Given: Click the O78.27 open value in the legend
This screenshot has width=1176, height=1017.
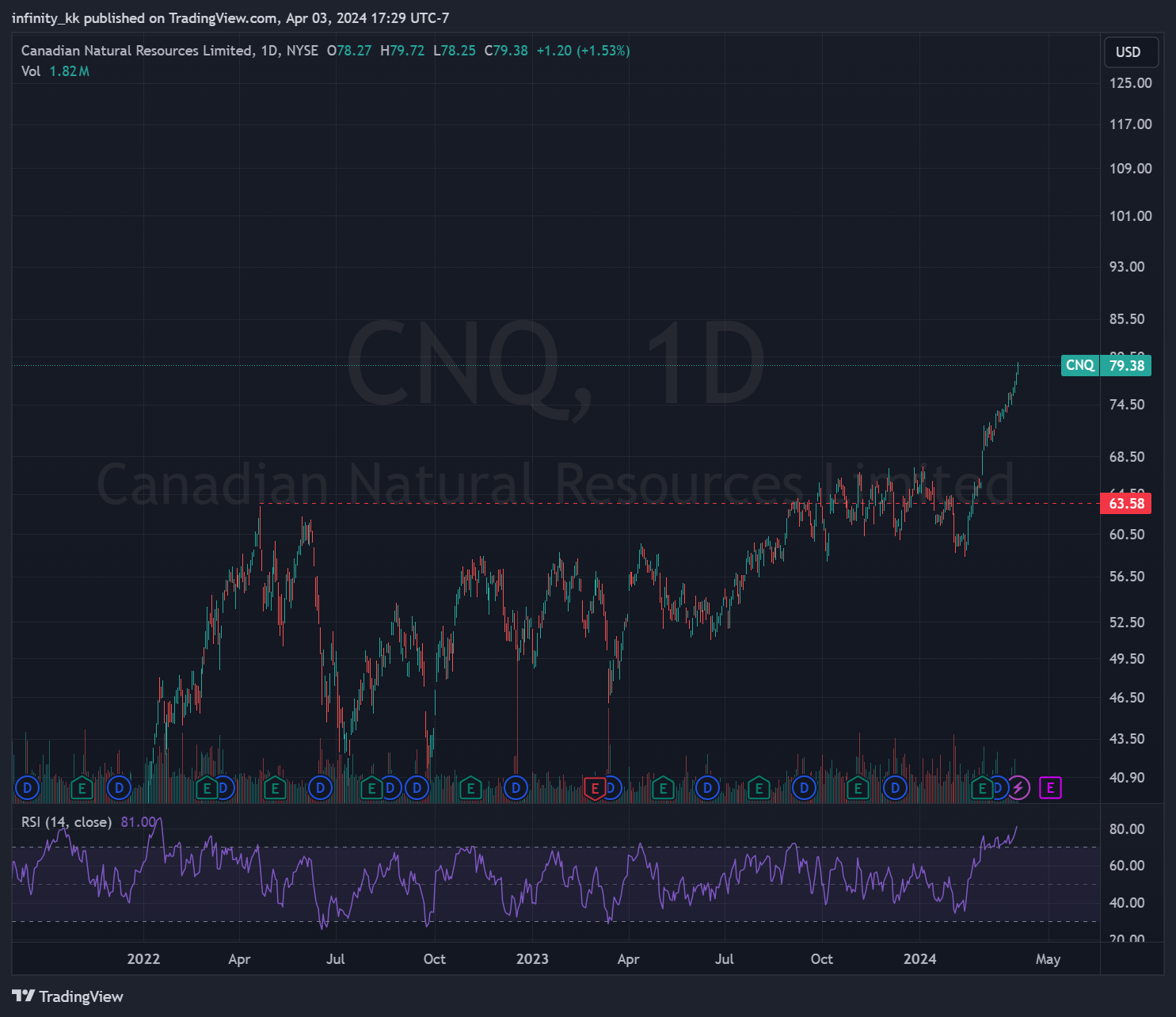Looking at the screenshot, I should pos(349,51).
